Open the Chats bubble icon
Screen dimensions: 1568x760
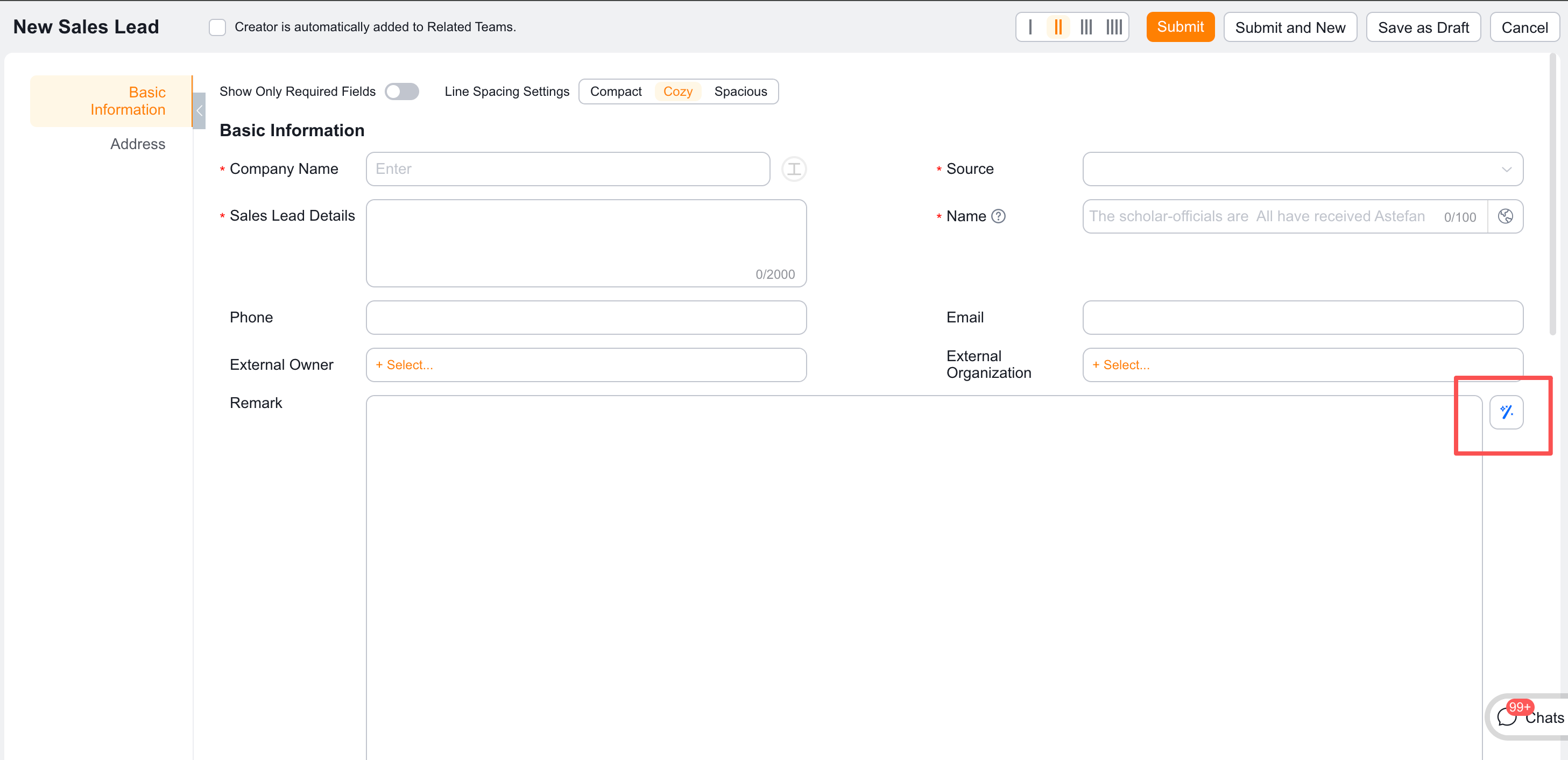1507,717
